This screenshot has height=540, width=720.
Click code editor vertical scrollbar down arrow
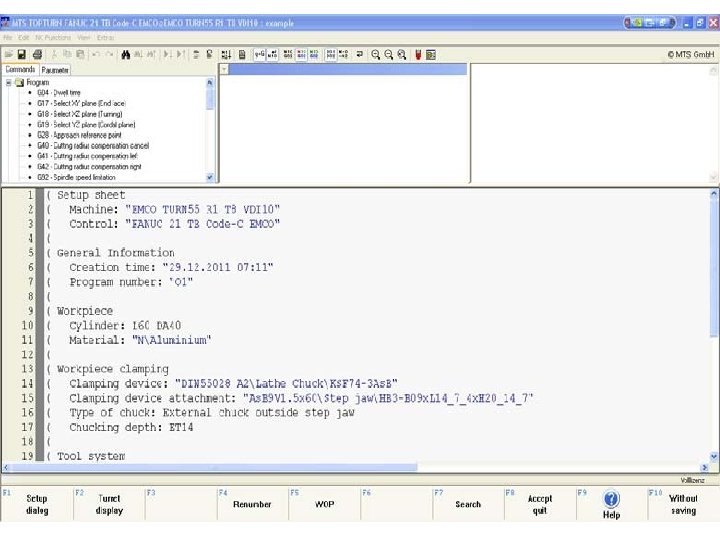click(x=714, y=456)
